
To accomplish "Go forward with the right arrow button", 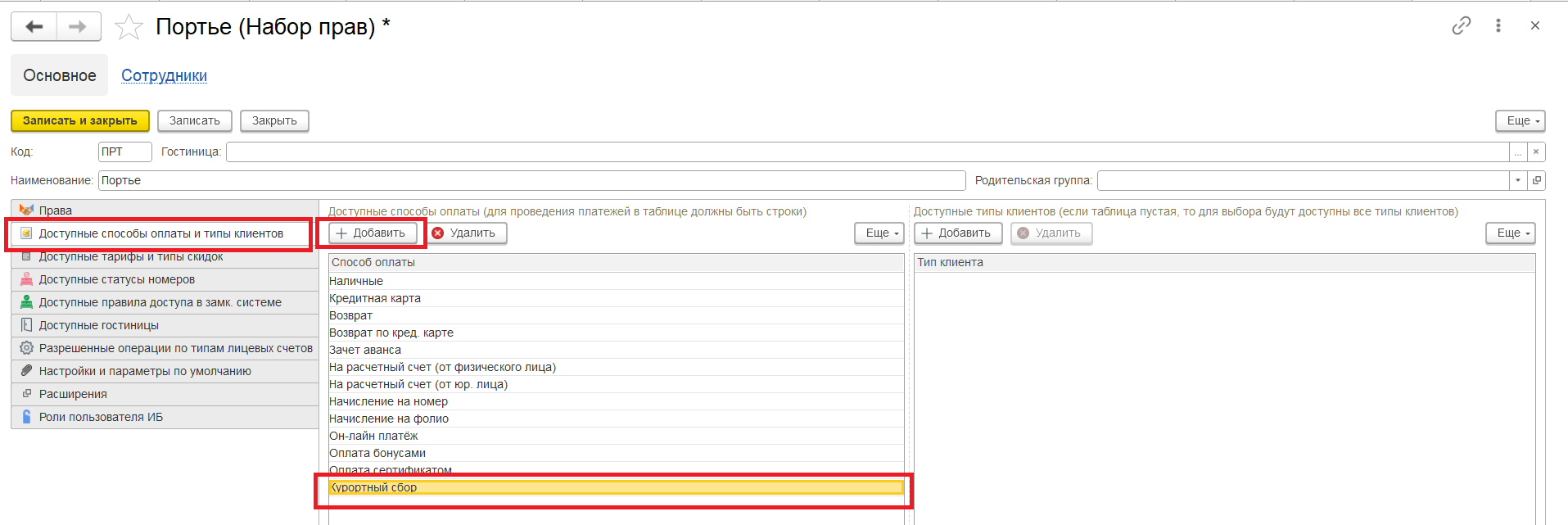I will (79, 26).
